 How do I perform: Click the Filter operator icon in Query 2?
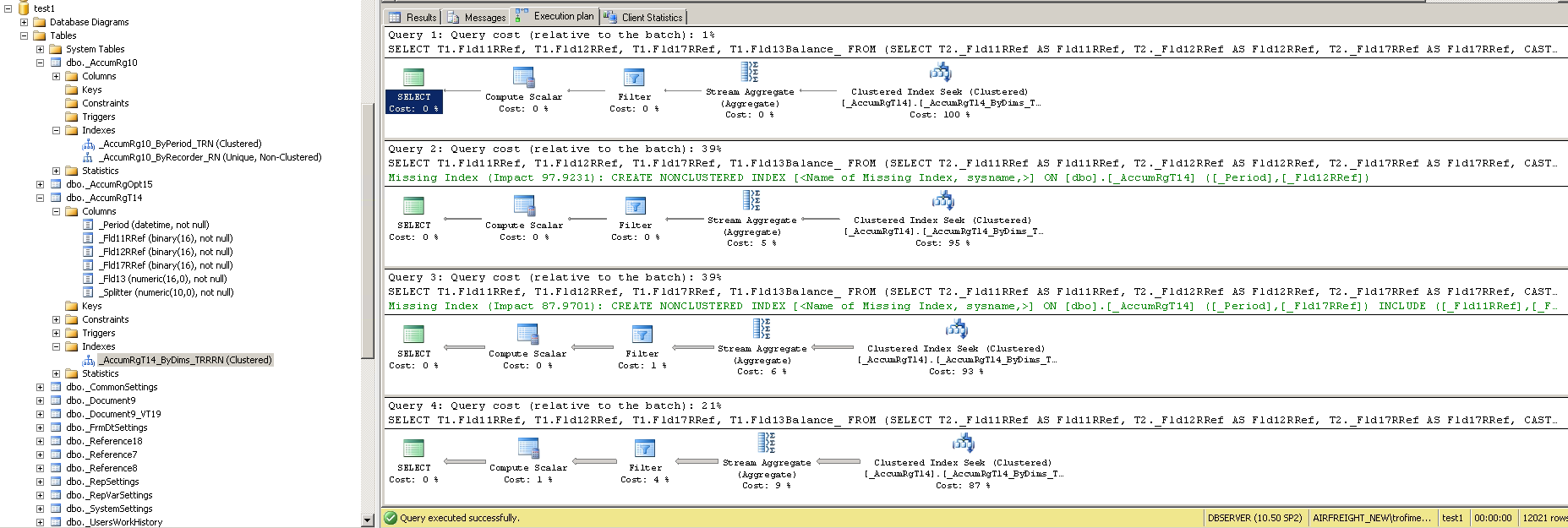635,206
